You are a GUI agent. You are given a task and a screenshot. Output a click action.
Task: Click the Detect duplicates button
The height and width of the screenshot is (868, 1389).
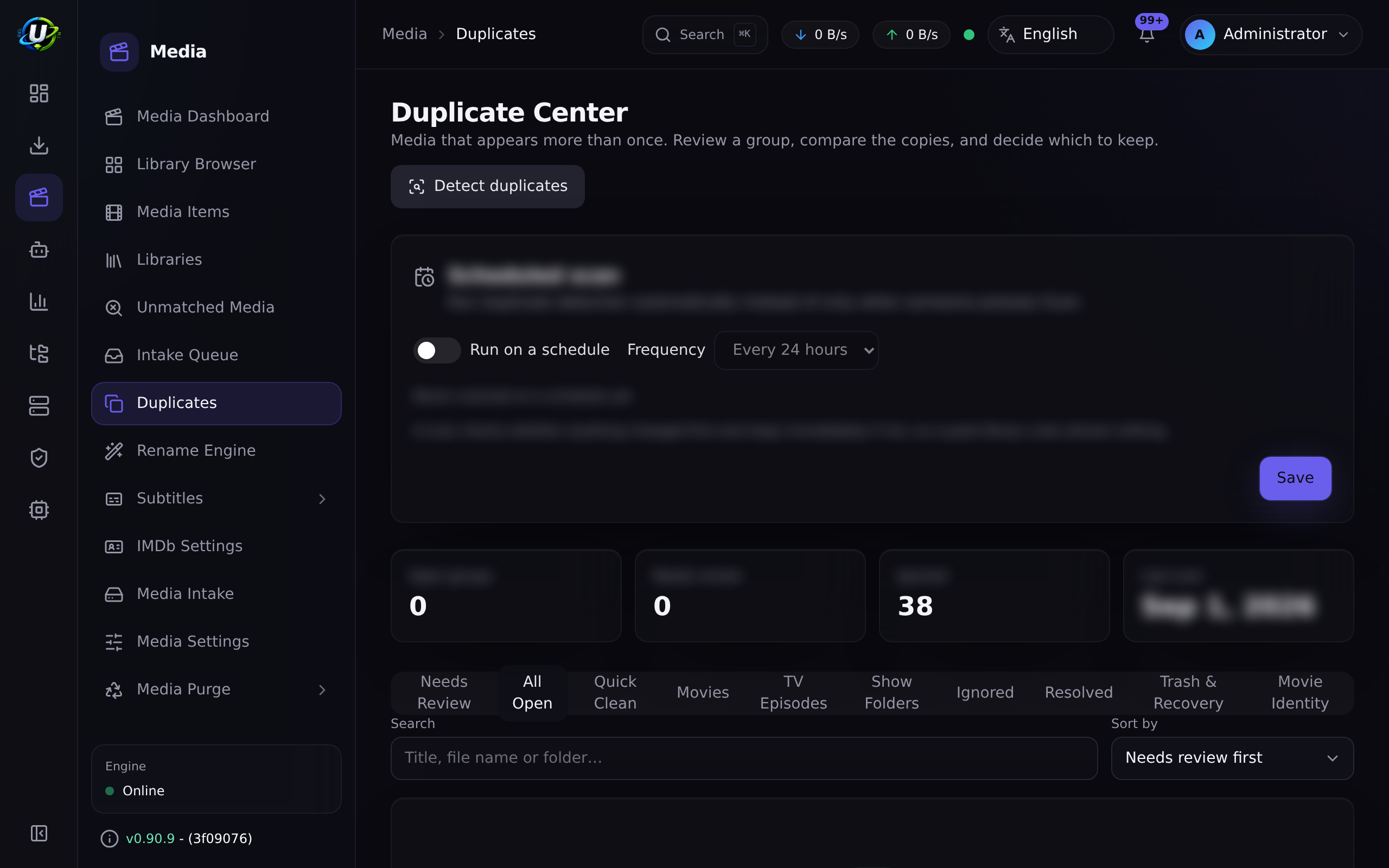(x=487, y=187)
